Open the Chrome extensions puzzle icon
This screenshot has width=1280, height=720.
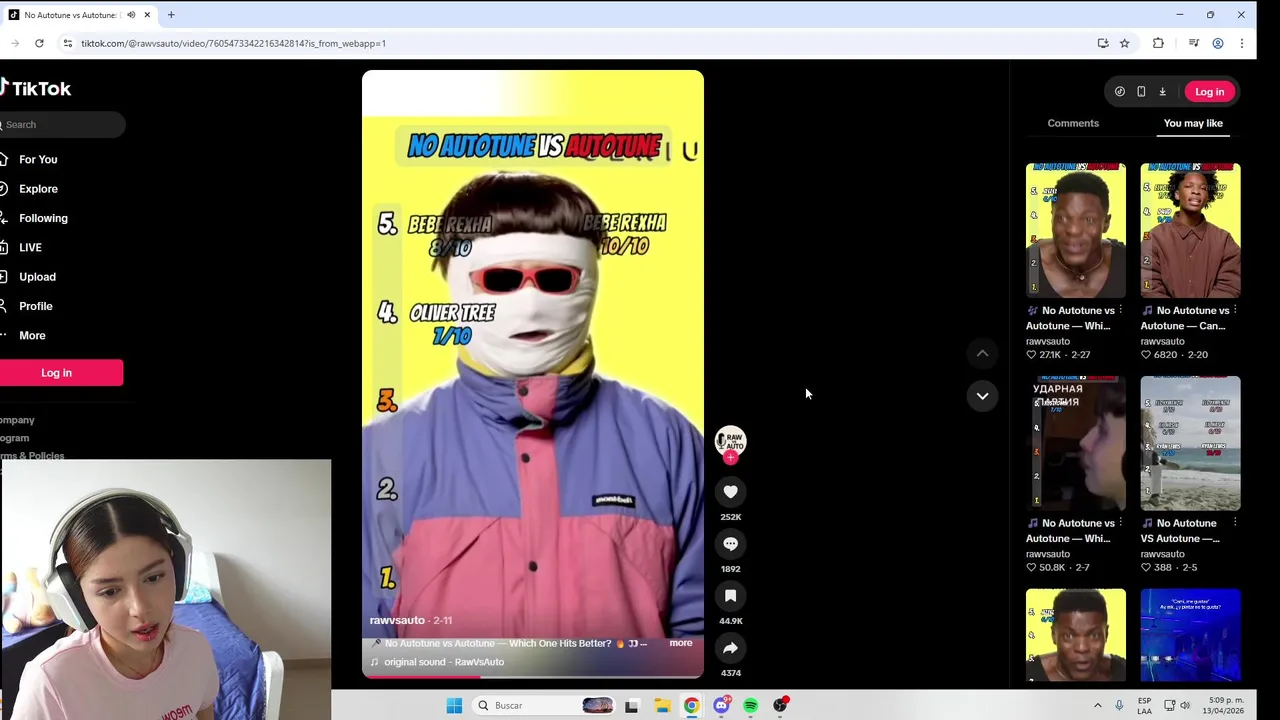pyautogui.click(x=1158, y=43)
